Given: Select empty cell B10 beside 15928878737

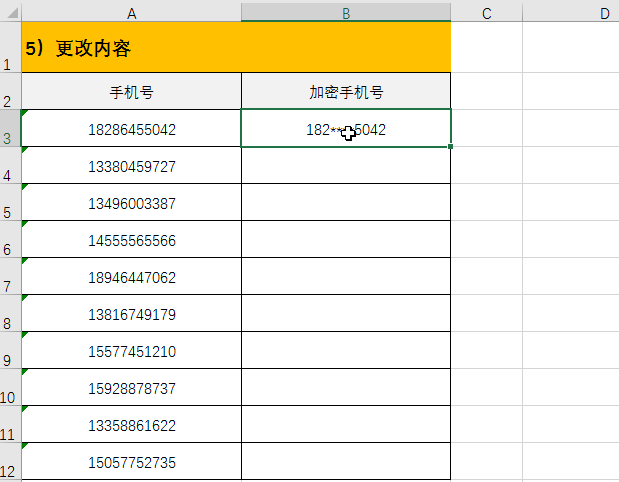Looking at the screenshot, I should click(x=346, y=387).
